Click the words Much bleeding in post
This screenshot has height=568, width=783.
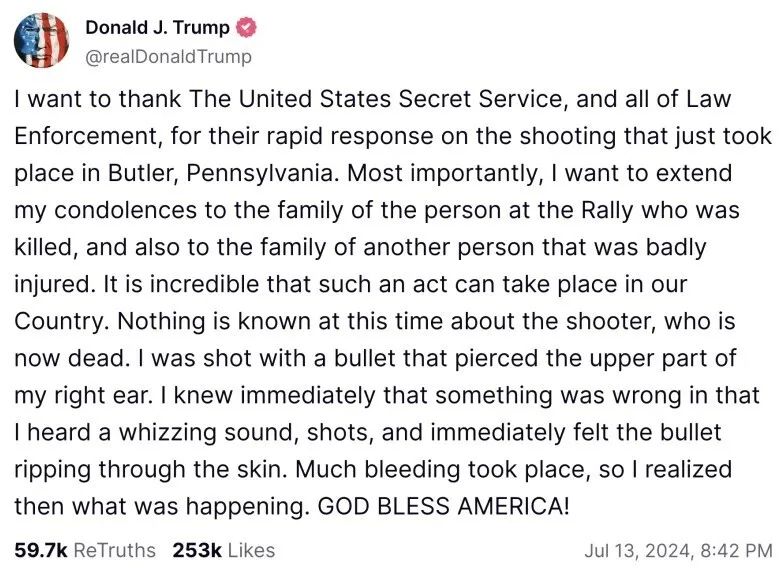[x=378, y=470]
